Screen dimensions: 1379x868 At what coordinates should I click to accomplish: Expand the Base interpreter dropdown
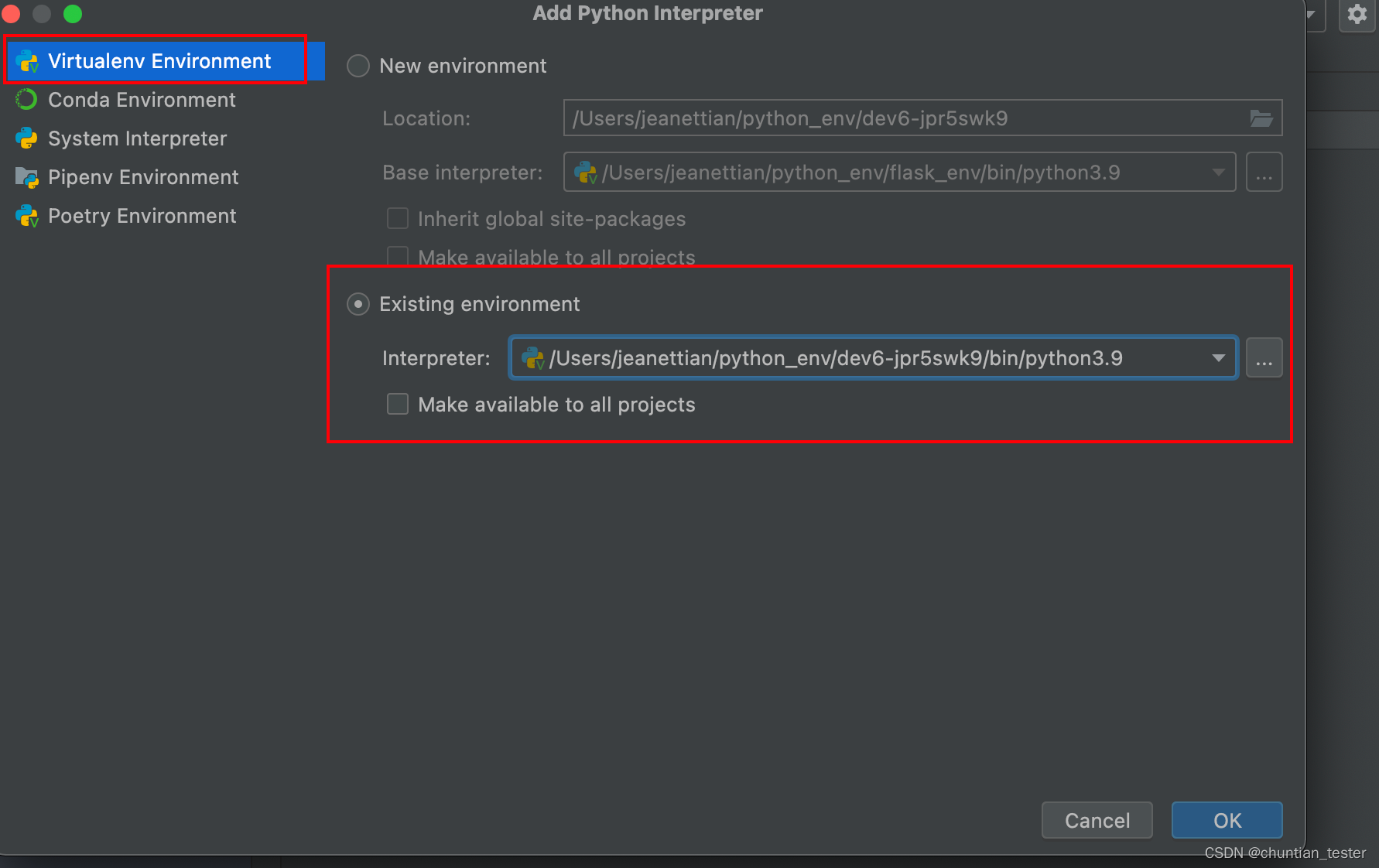(1217, 172)
